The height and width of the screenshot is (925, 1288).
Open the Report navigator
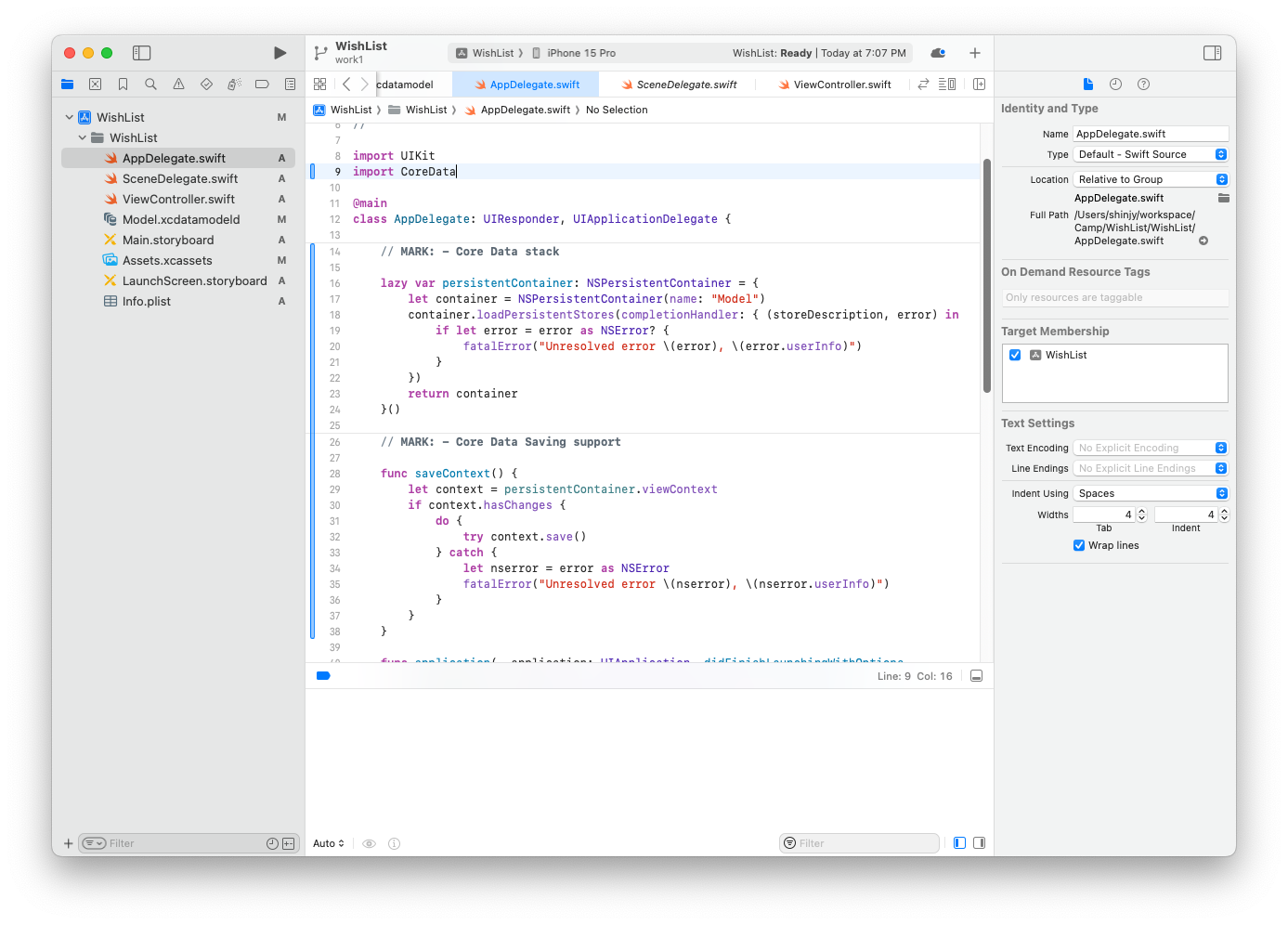point(290,84)
